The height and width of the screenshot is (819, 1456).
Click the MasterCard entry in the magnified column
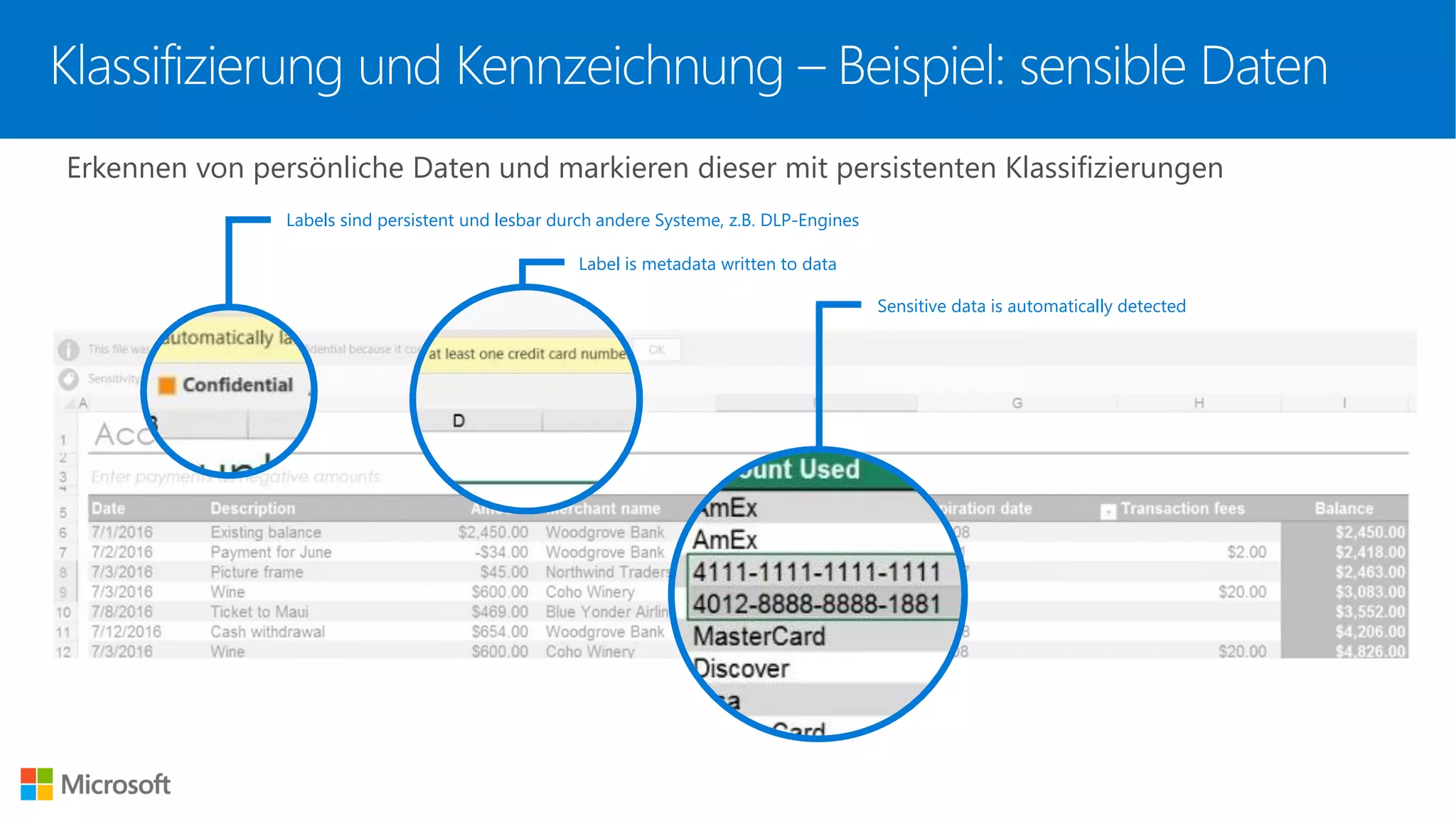759,636
